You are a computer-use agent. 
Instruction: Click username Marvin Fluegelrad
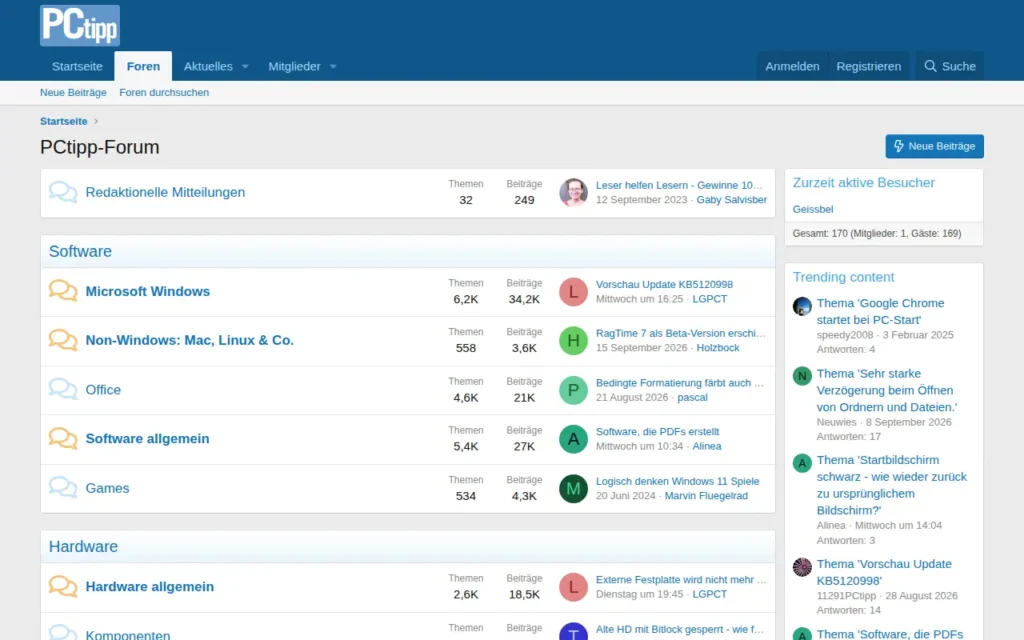coord(706,496)
